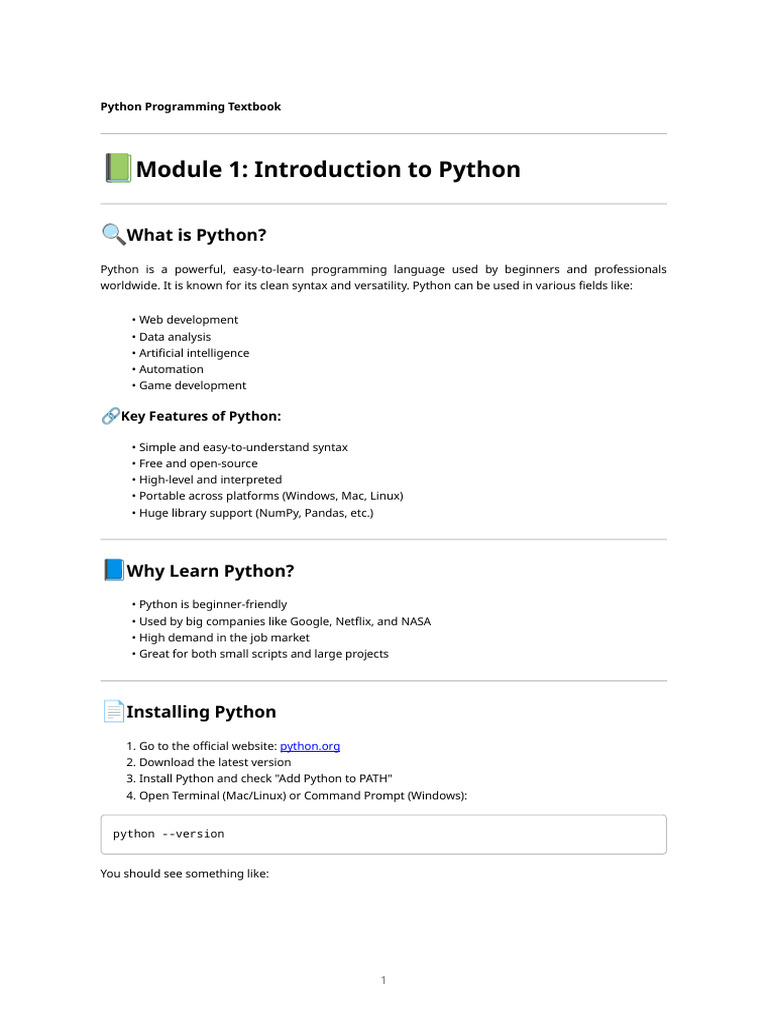Click the chain link icon by Key Features
Screen dimensions: 768x1024
click(x=110, y=416)
